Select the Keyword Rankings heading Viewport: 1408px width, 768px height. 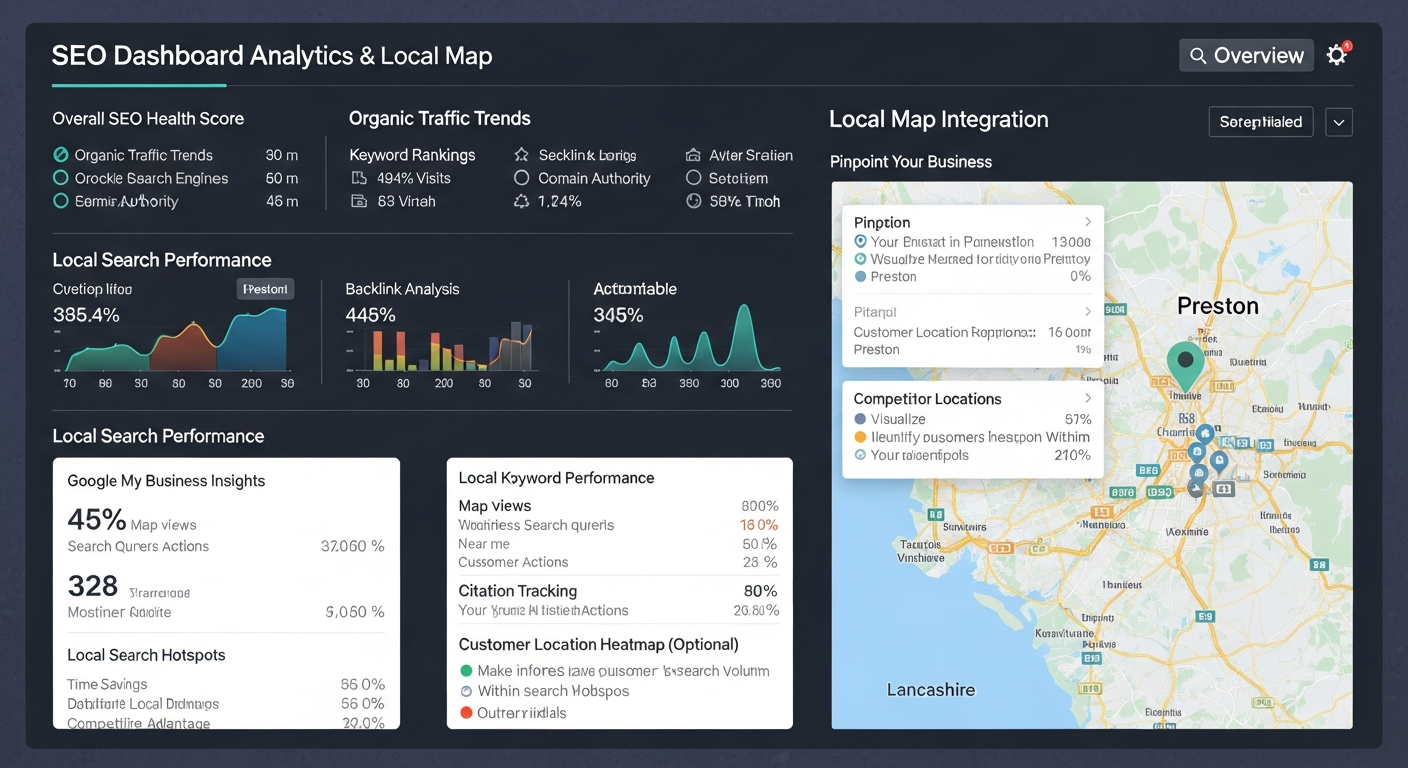click(412, 155)
